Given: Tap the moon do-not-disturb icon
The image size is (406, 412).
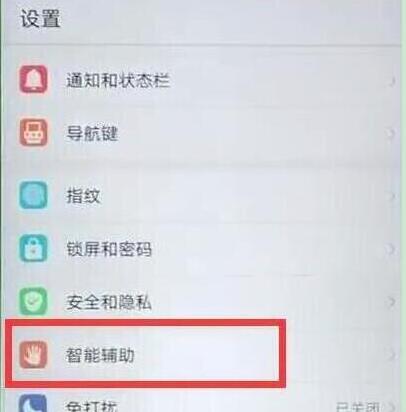Looking at the screenshot, I should [x=33, y=404].
